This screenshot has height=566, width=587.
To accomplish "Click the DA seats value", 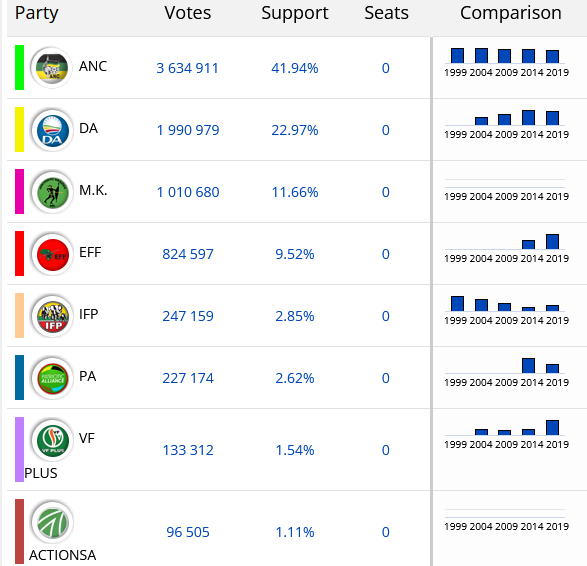I will (386, 130).
